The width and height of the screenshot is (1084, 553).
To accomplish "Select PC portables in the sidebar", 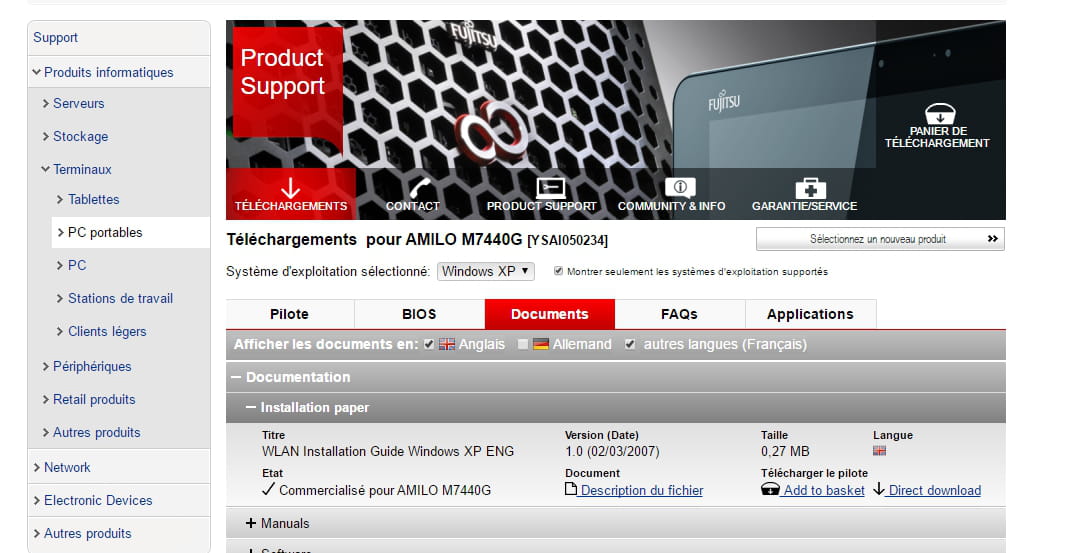I will pos(105,232).
